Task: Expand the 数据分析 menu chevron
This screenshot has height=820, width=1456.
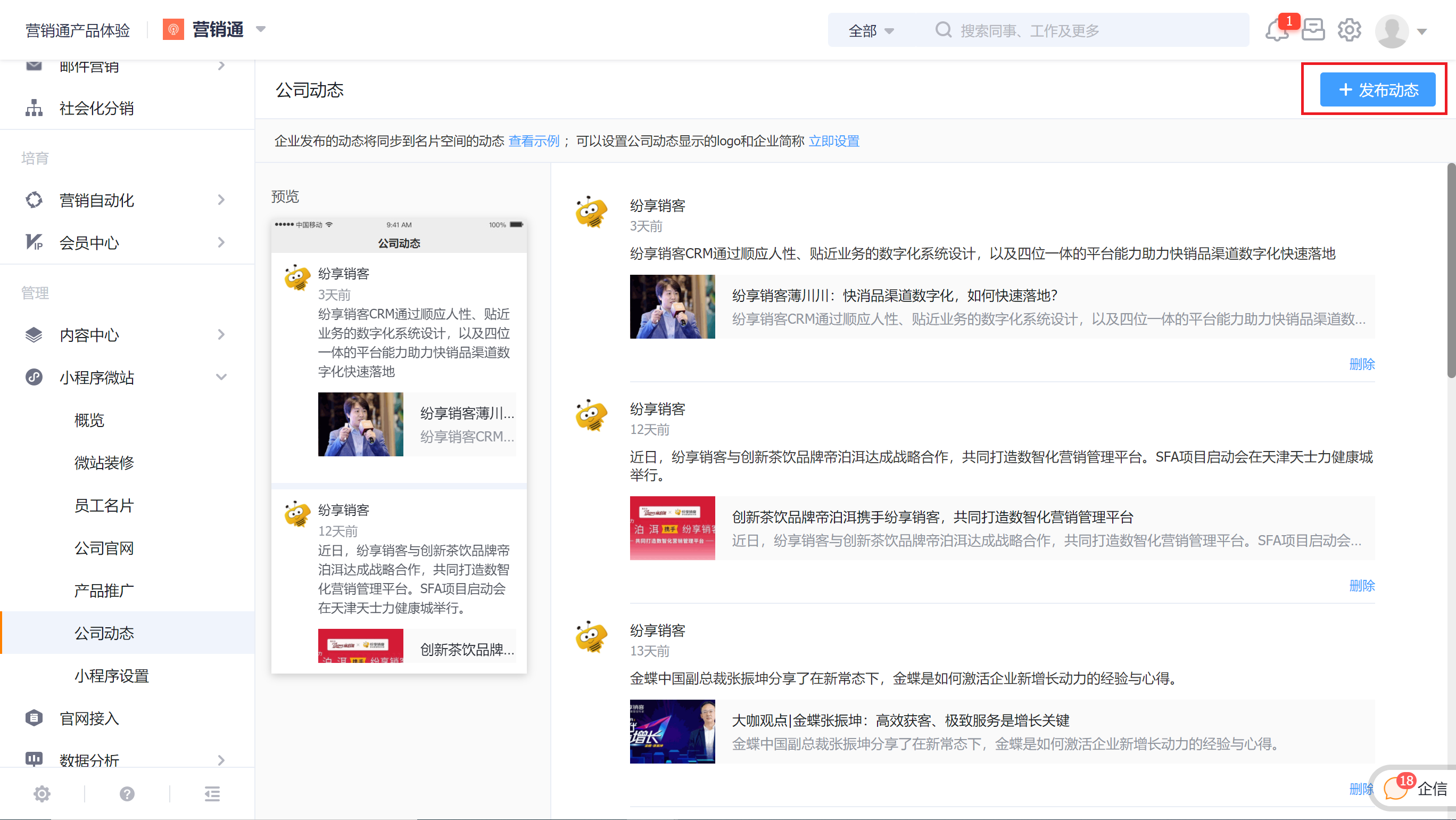Action: (x=221, y=760)
